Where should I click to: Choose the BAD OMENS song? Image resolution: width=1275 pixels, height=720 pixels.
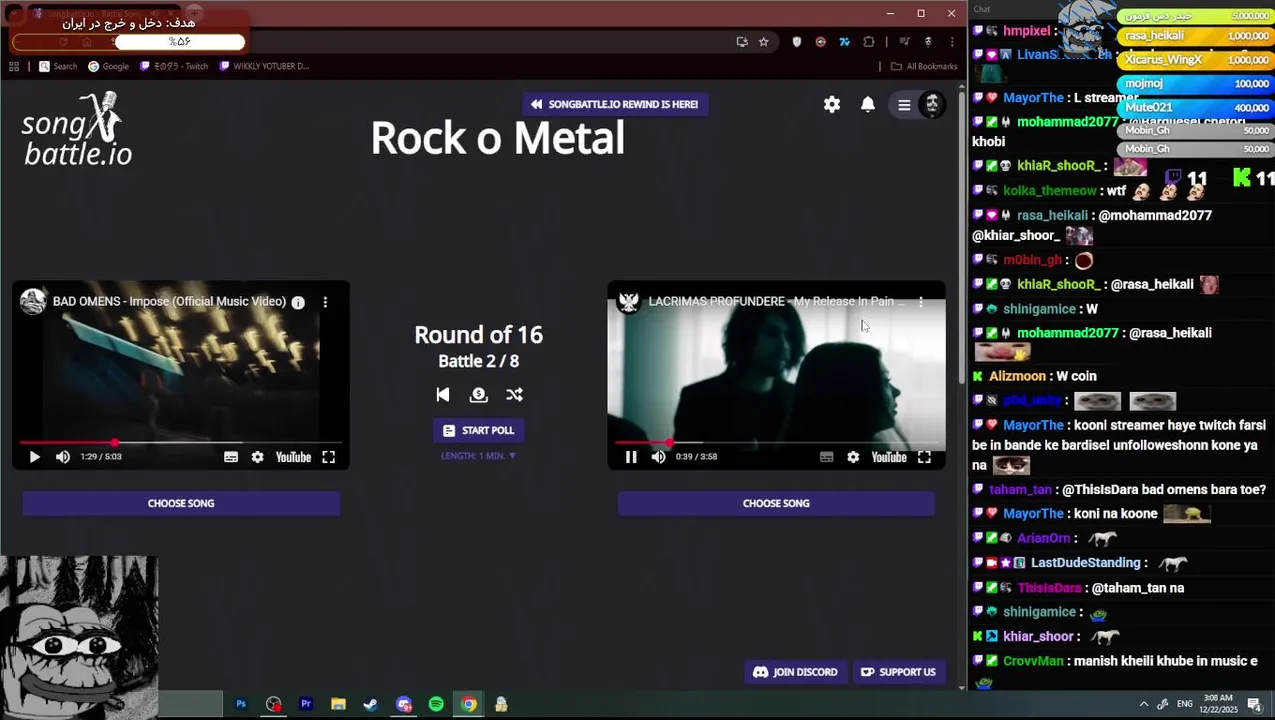(x=181, y=503)
